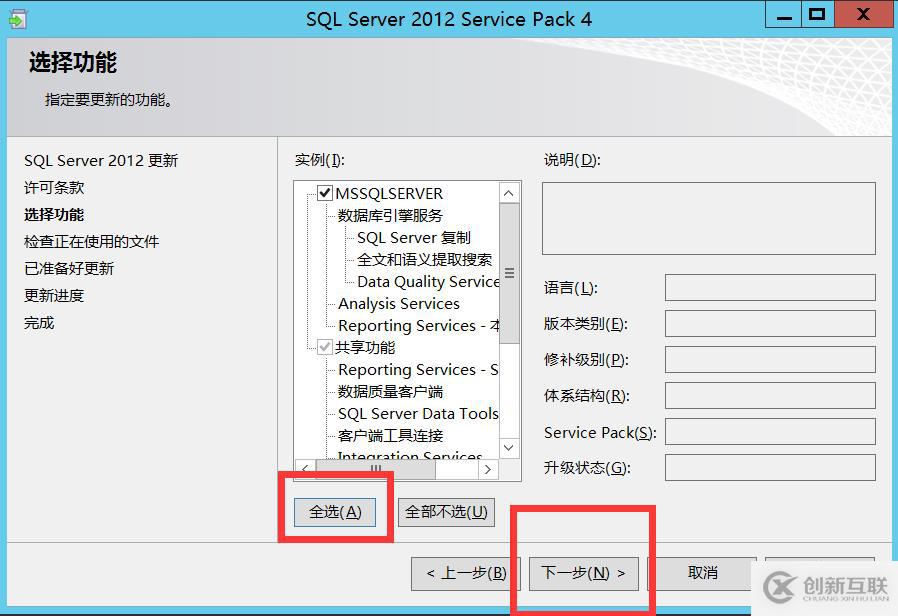Screen dimensions: 898x616
Task: Uncheck the MSSQLSERVER instance checkbox
Action: click(x=327, y=192)
